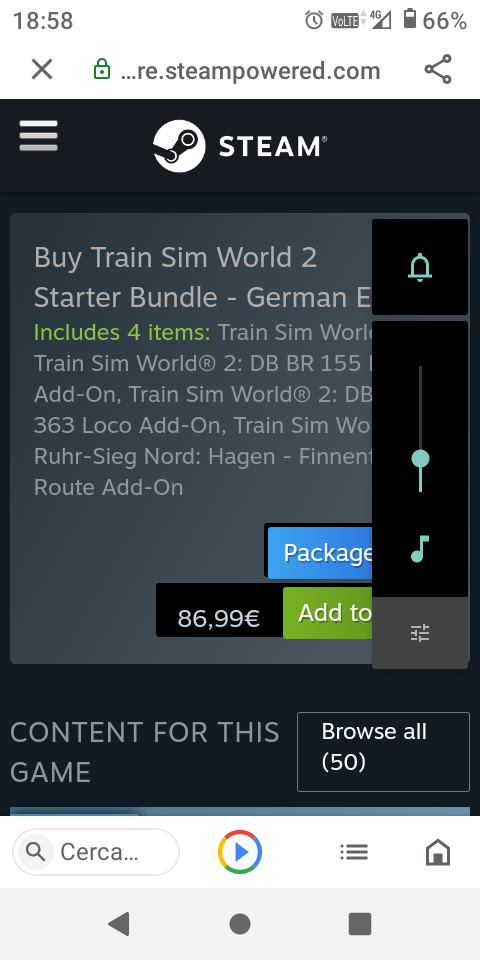Viewport: 480px width, 960px height.
Task: Tap the Steam logo
Action: (x=240, y=146)
